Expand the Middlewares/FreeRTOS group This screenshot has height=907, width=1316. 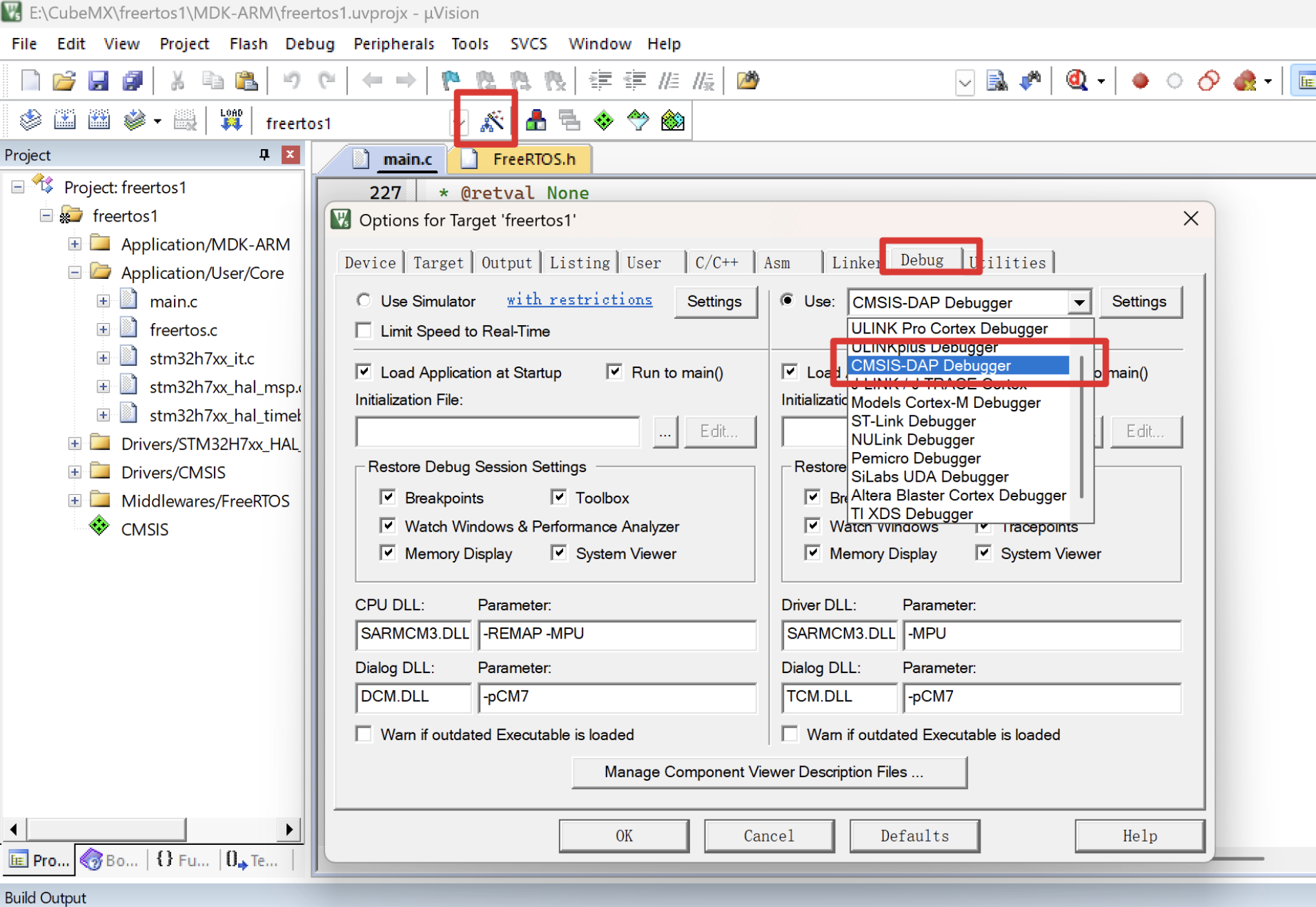75,500
